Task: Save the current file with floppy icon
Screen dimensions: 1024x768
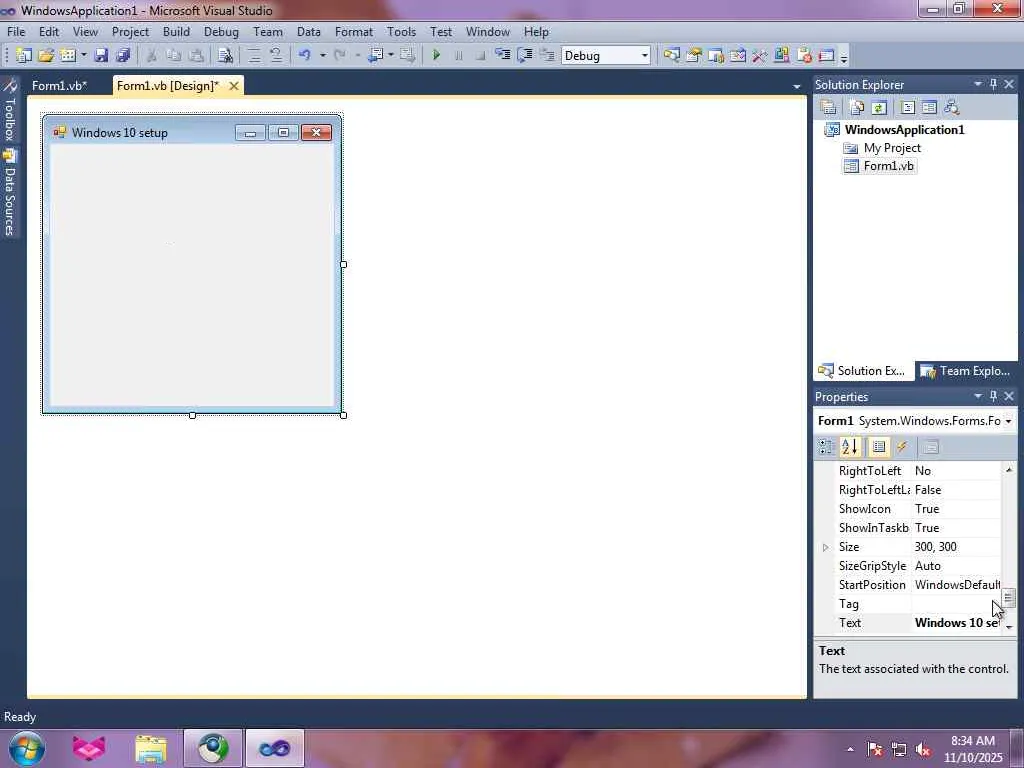Action: (101, 56)
